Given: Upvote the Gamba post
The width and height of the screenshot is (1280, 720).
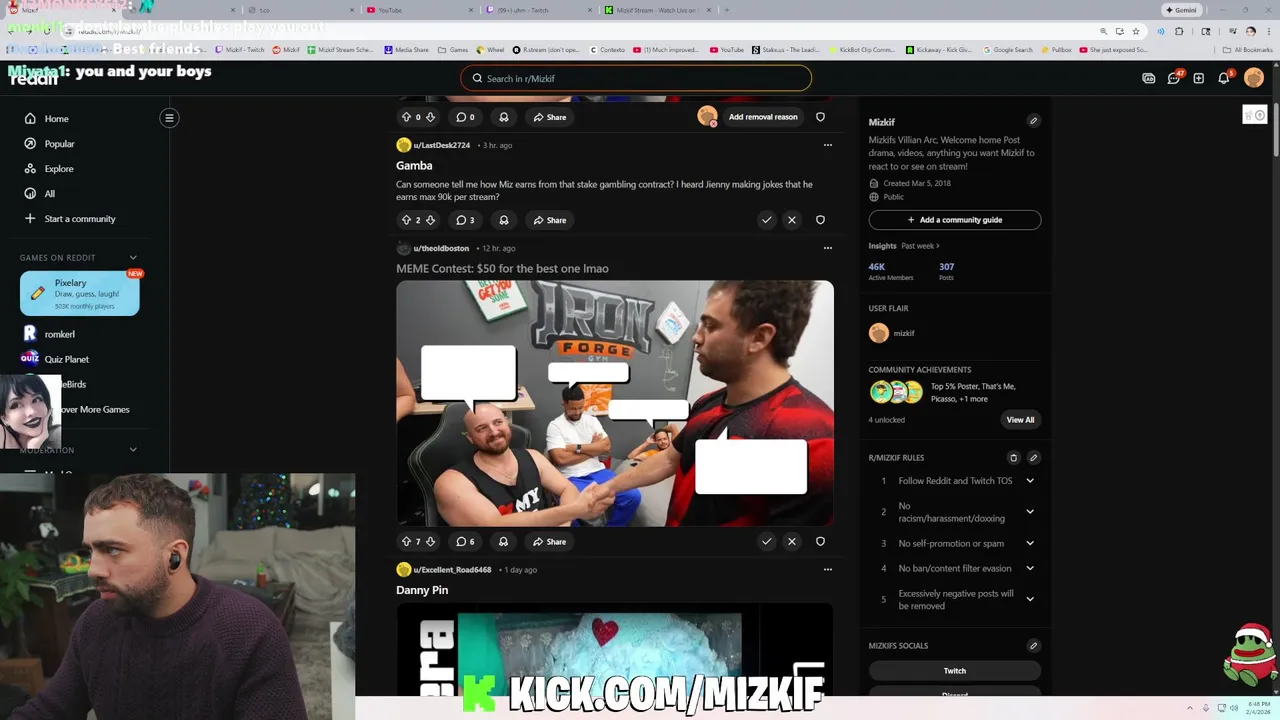Looking at the screenshot, I should pos(406,220).
